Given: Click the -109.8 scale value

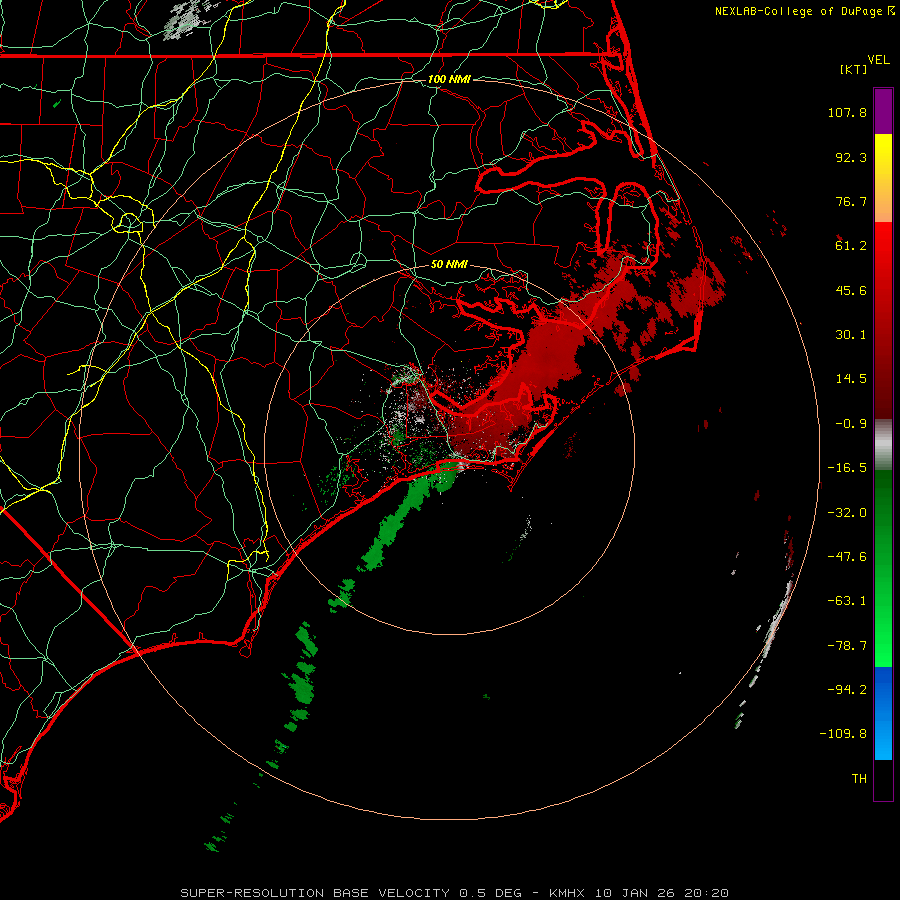Looking at the screenshot, I should pos(843,734).
